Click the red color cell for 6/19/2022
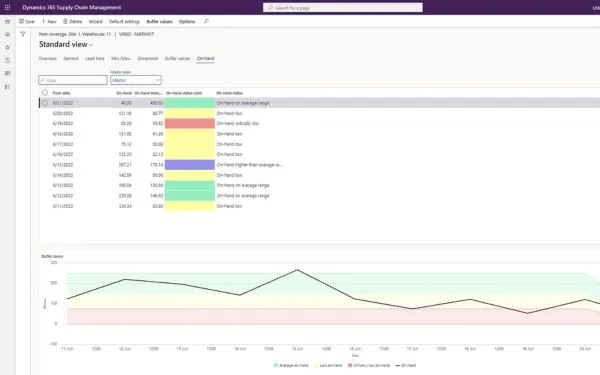Image resolution: width=600 pixels, height=375 pixels. (x=190, y=124)
